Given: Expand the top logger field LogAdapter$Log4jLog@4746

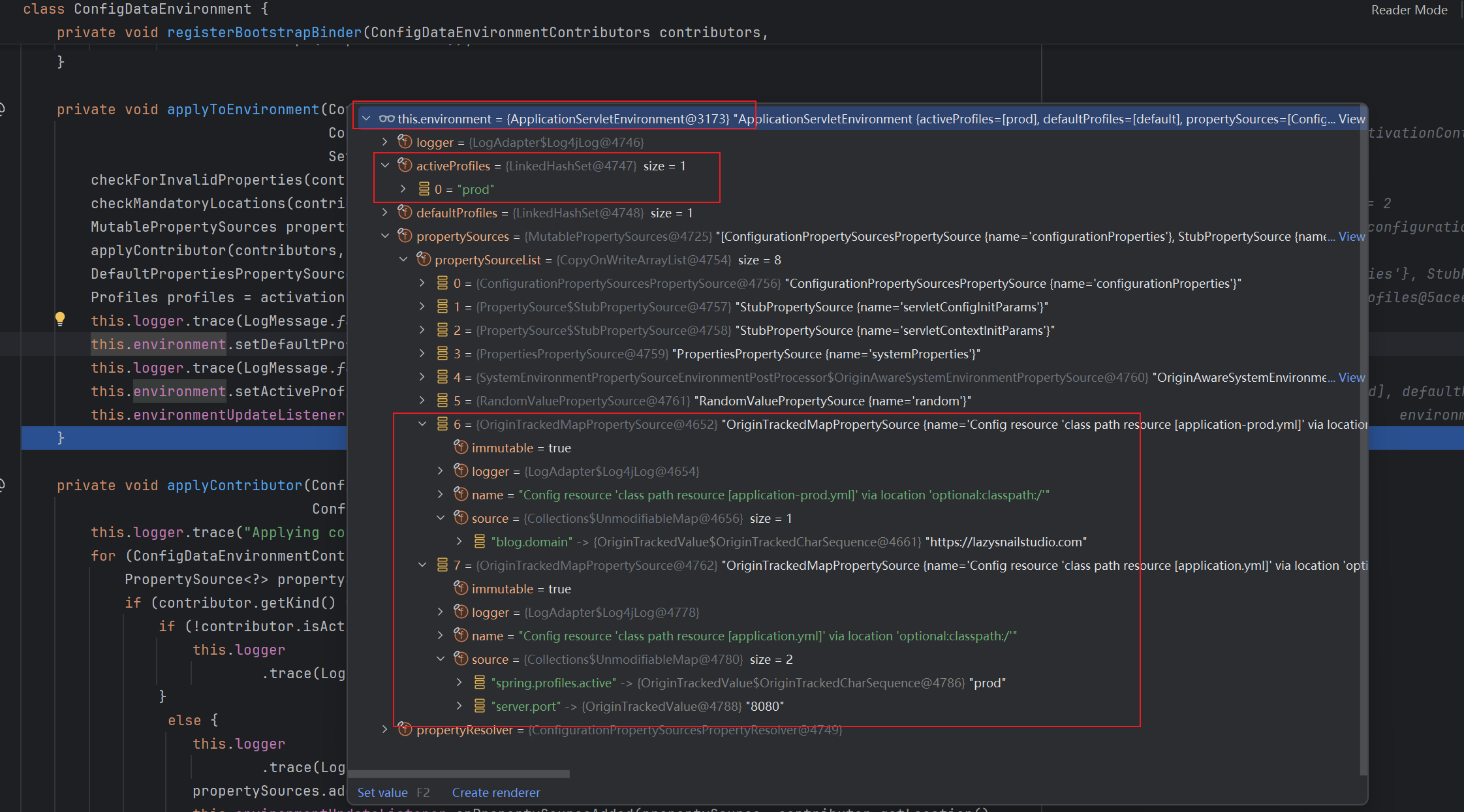Looking at the screenshot, I should [x=384, y=142].
